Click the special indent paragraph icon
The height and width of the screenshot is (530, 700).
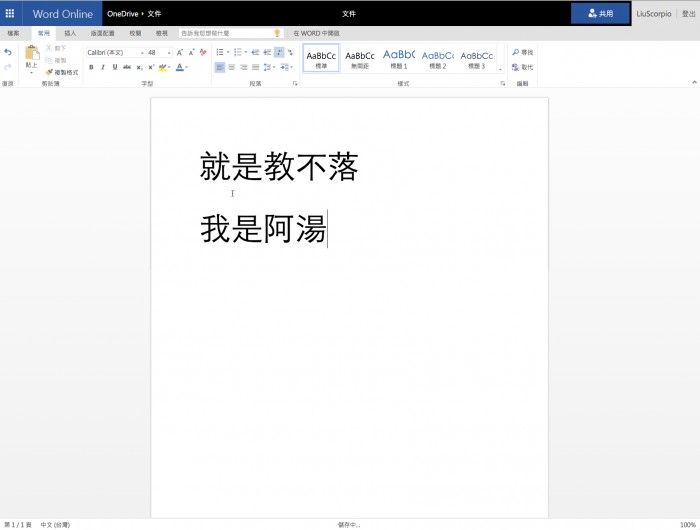point(284,67)
